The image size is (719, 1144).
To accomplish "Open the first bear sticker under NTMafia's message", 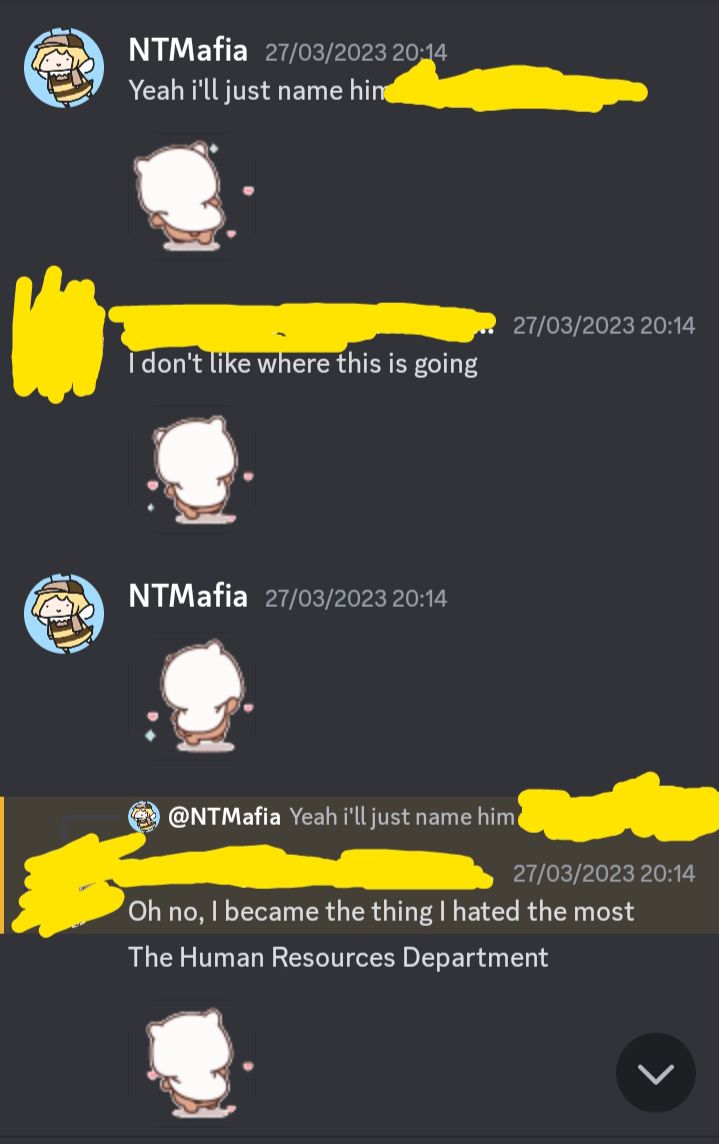I will [191, 196].
